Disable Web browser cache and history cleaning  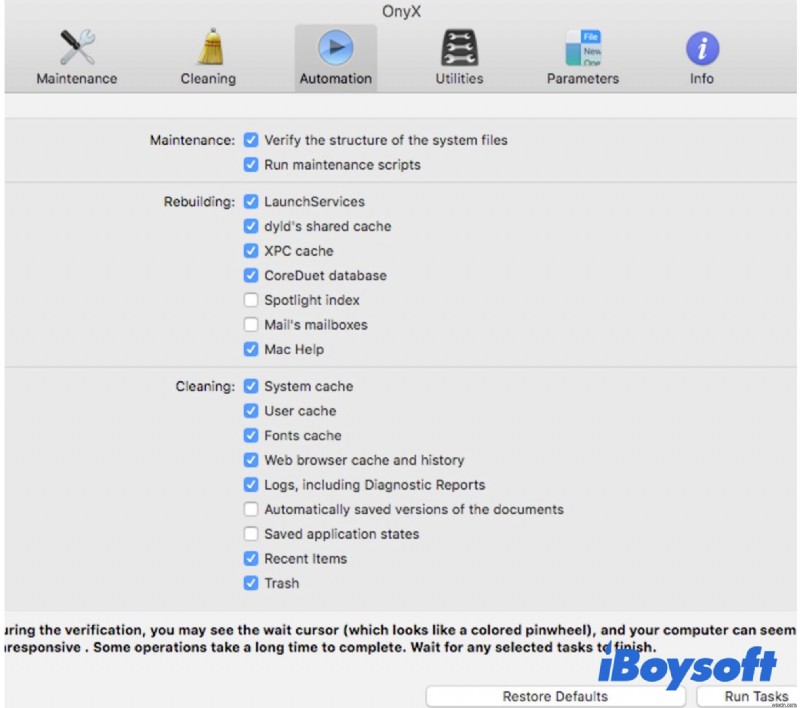pyautogui.click(x=251, y=460)
